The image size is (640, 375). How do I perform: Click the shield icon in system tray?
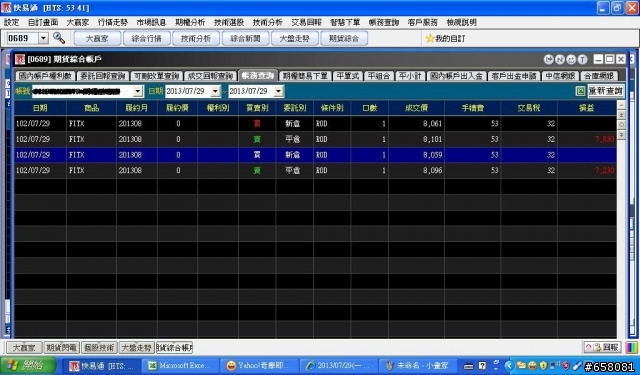pyautogui.click(x=543, y=366)
